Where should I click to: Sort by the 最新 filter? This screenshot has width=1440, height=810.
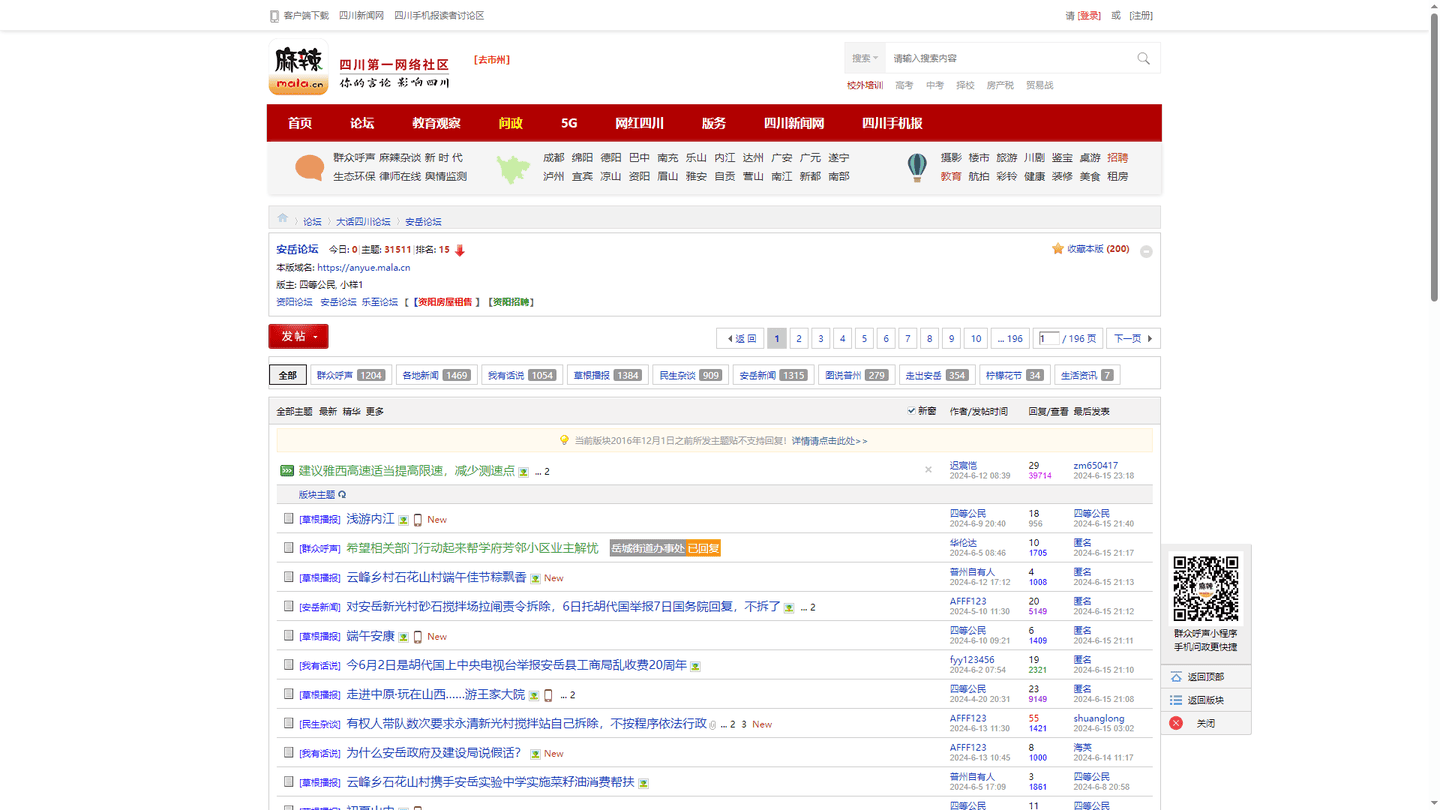point(328,412)
